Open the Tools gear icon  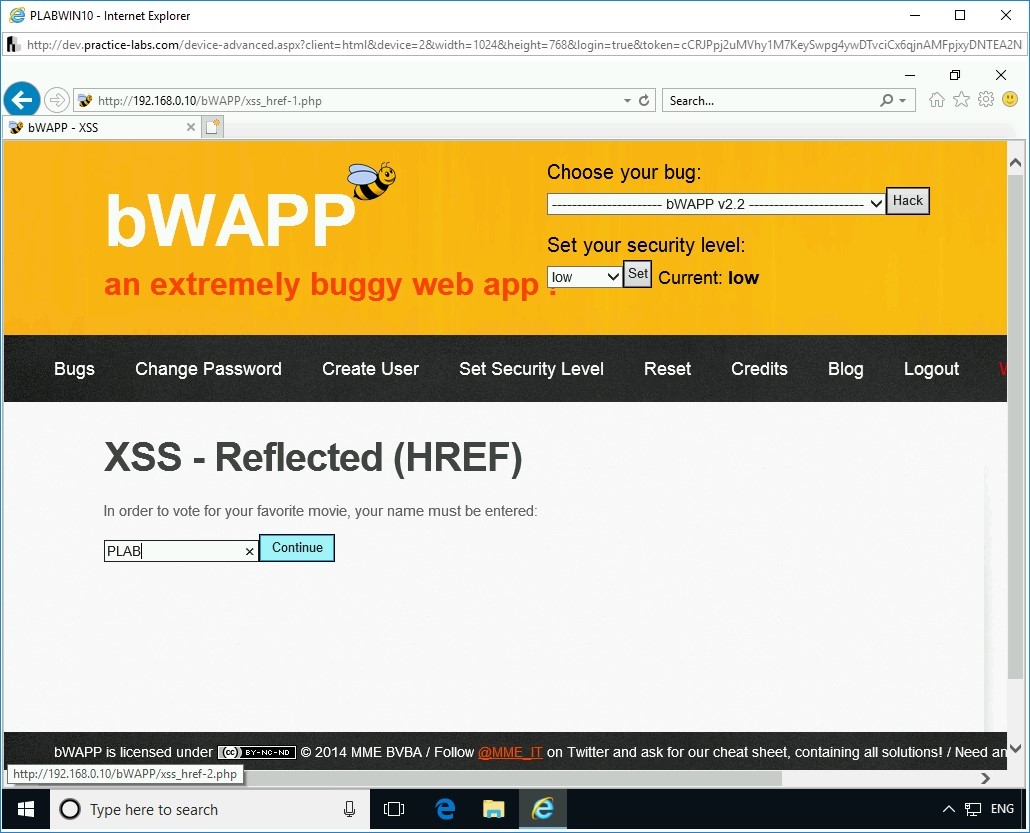pyautogui.click(x=985, y=99)
